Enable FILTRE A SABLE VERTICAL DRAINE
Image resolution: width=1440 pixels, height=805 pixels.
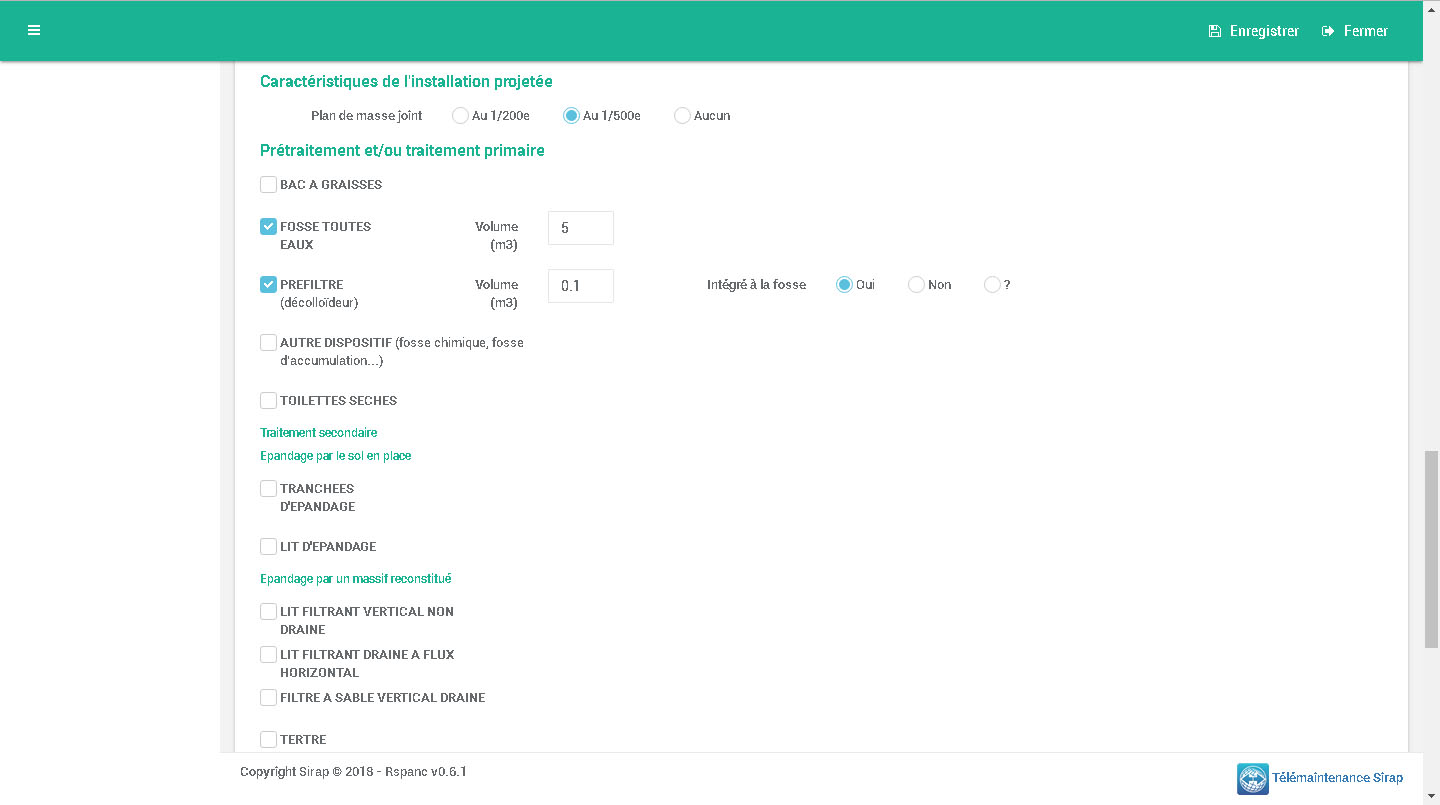pyautogui.click(x=268, y=698)
